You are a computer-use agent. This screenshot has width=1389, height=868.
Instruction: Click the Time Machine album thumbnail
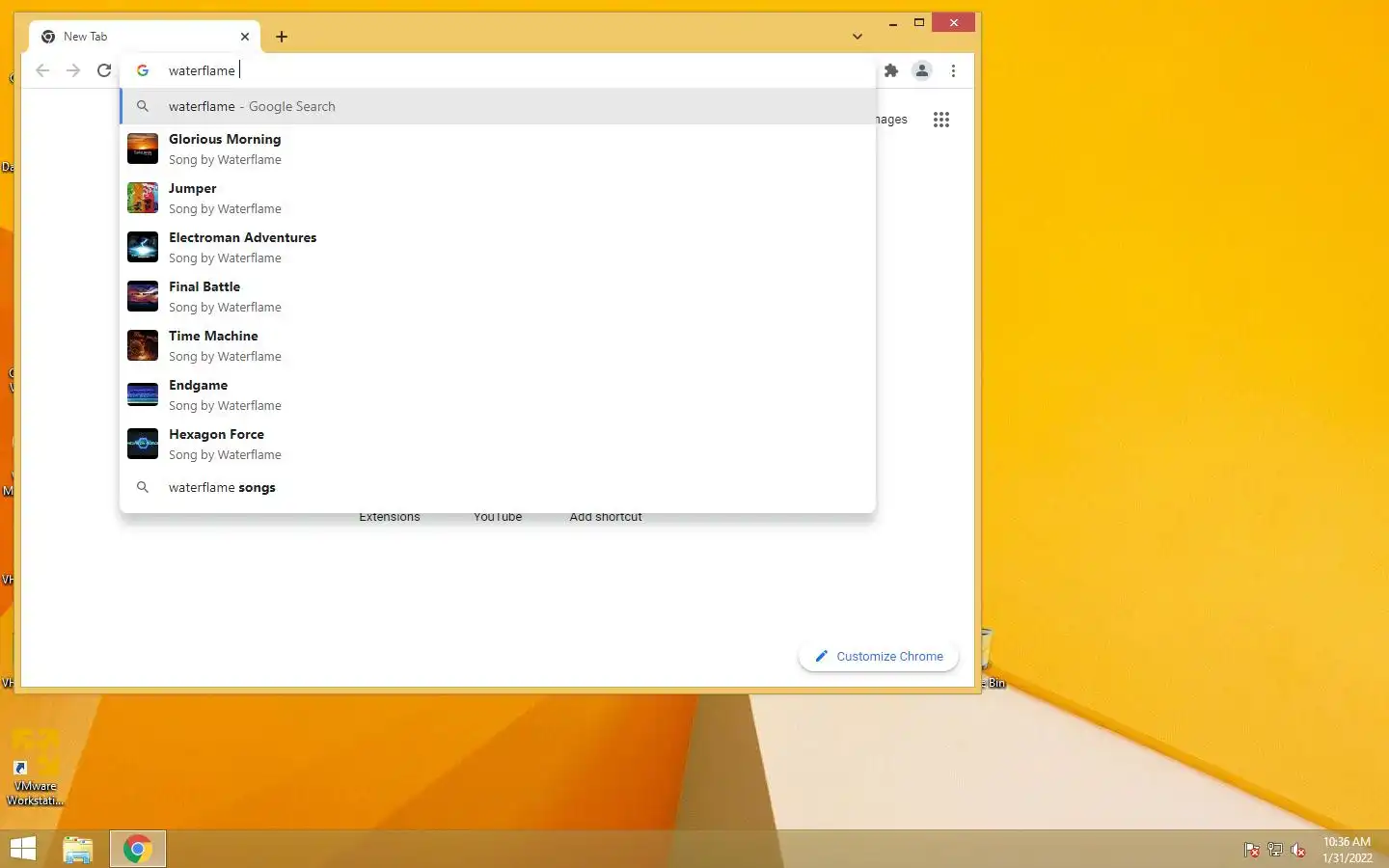(143, 345)
